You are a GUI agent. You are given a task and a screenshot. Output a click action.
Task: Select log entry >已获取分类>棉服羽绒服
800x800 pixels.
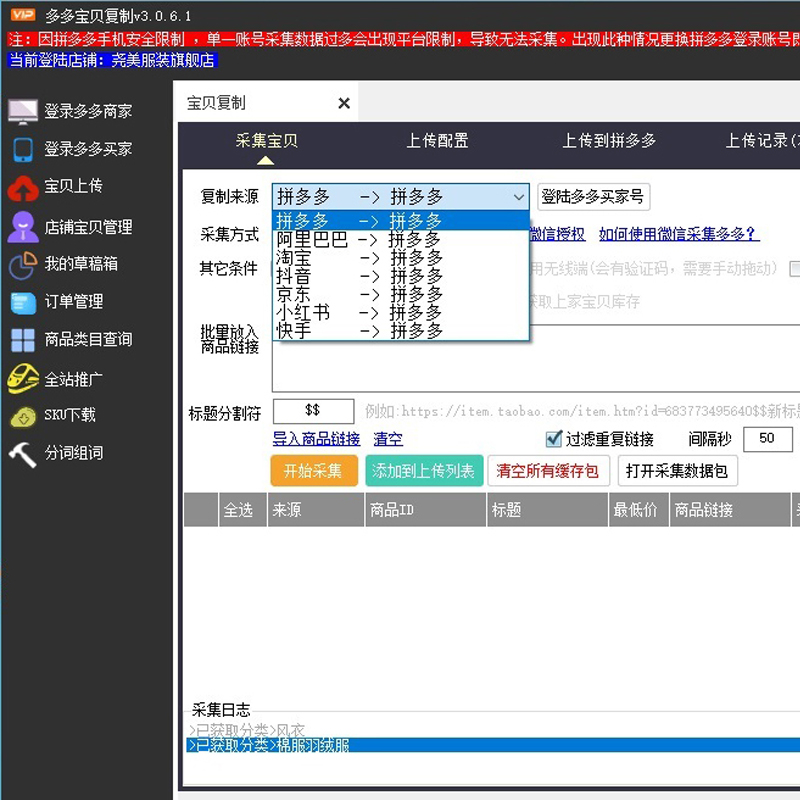click(493, 745)
